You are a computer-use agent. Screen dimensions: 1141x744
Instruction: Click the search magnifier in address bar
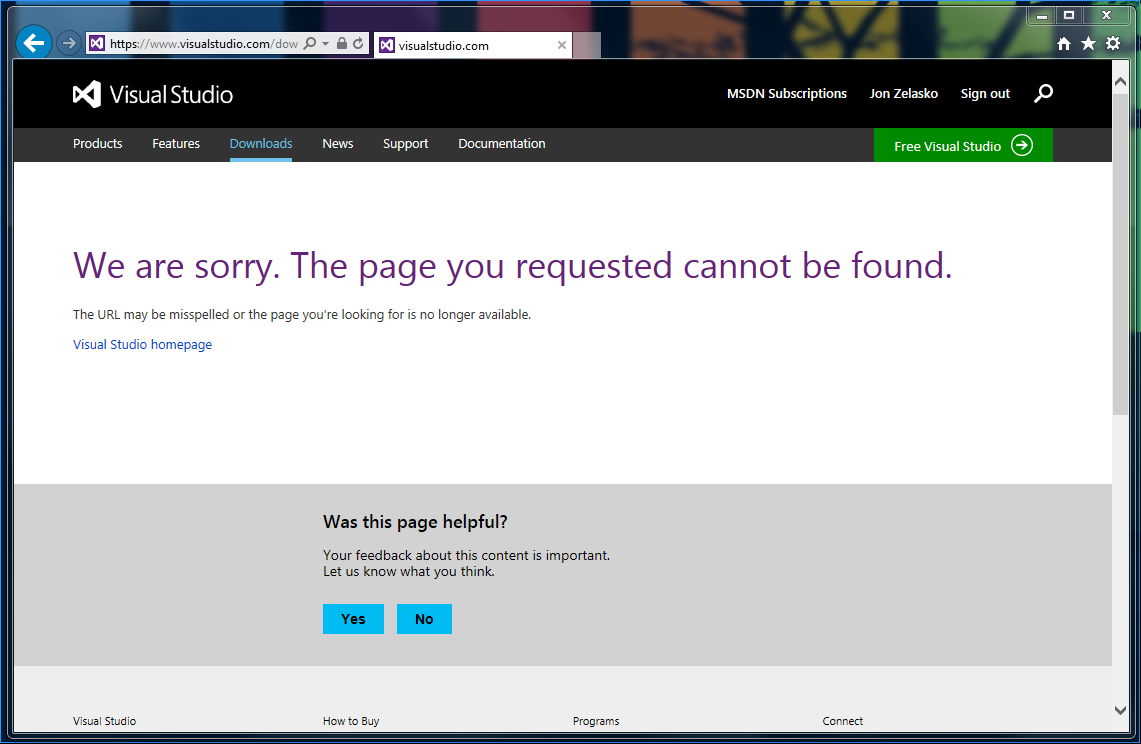coord(310,44)
